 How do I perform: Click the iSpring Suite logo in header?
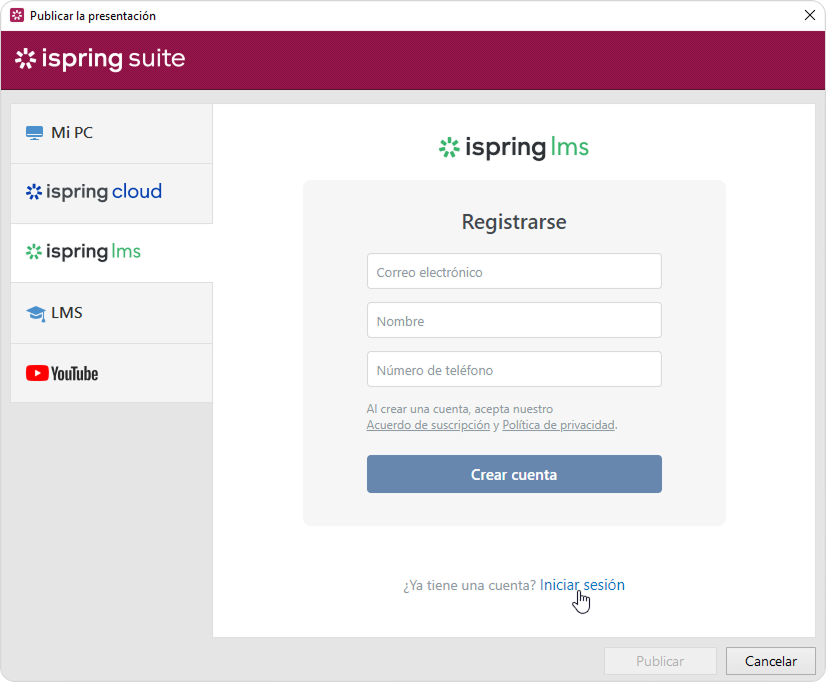pos(100,59)
